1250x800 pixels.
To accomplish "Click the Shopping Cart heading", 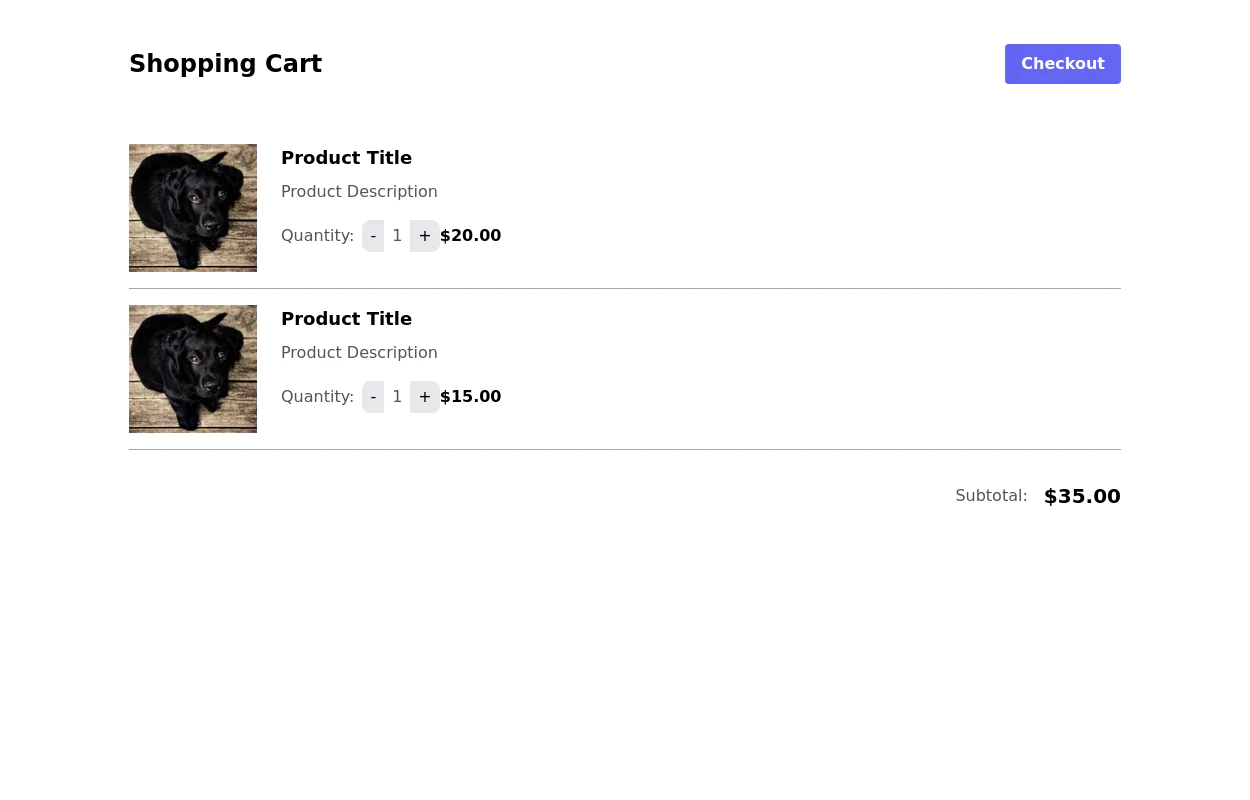I will coord(225,64).
